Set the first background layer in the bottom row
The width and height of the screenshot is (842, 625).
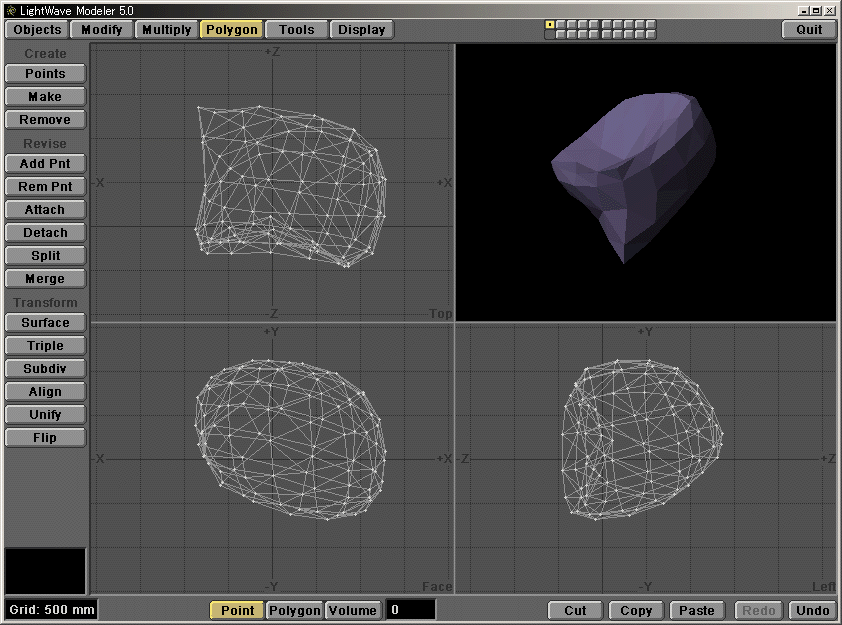pyautogui.click(x=549, y=35)
